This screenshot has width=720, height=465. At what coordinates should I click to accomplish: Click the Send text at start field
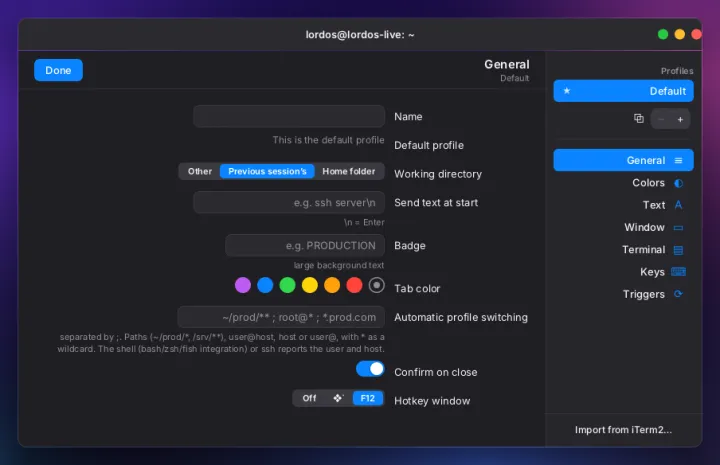289,202
